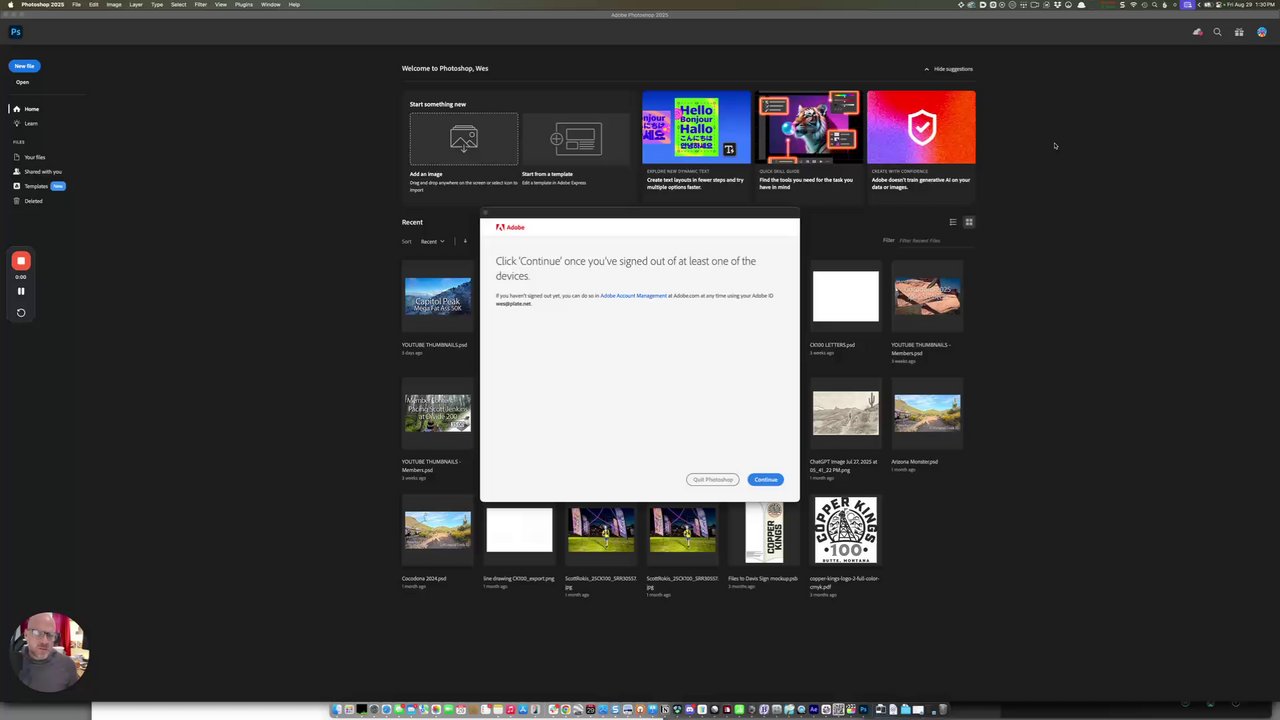Open the Arizona Monster.psd thumbnail

[x=928, y=413]
